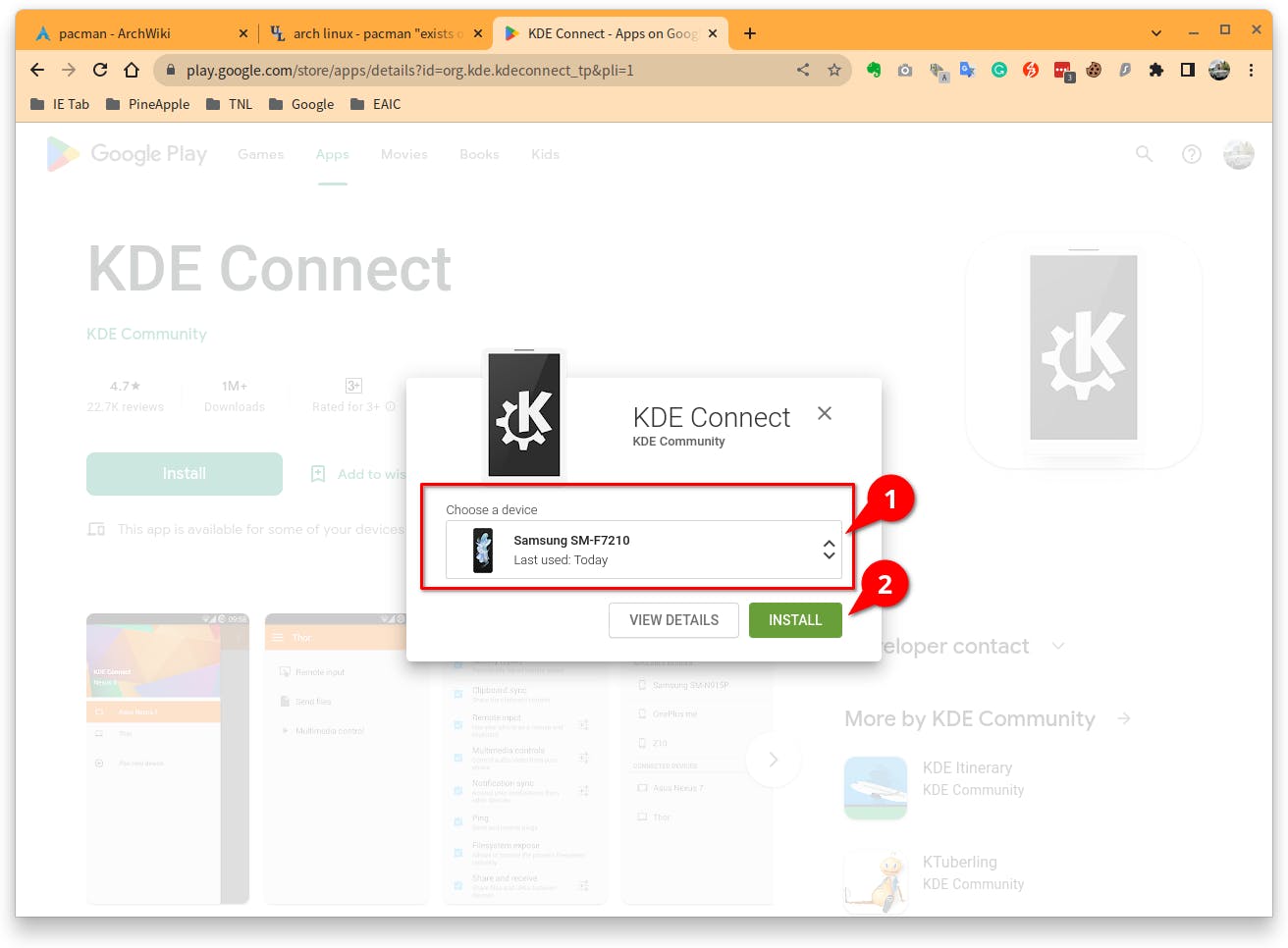This screenshot has height=948, width=1288.
Task: Open the Chrome profile avatar in toolbar
Action: (x=1219, y=70)
